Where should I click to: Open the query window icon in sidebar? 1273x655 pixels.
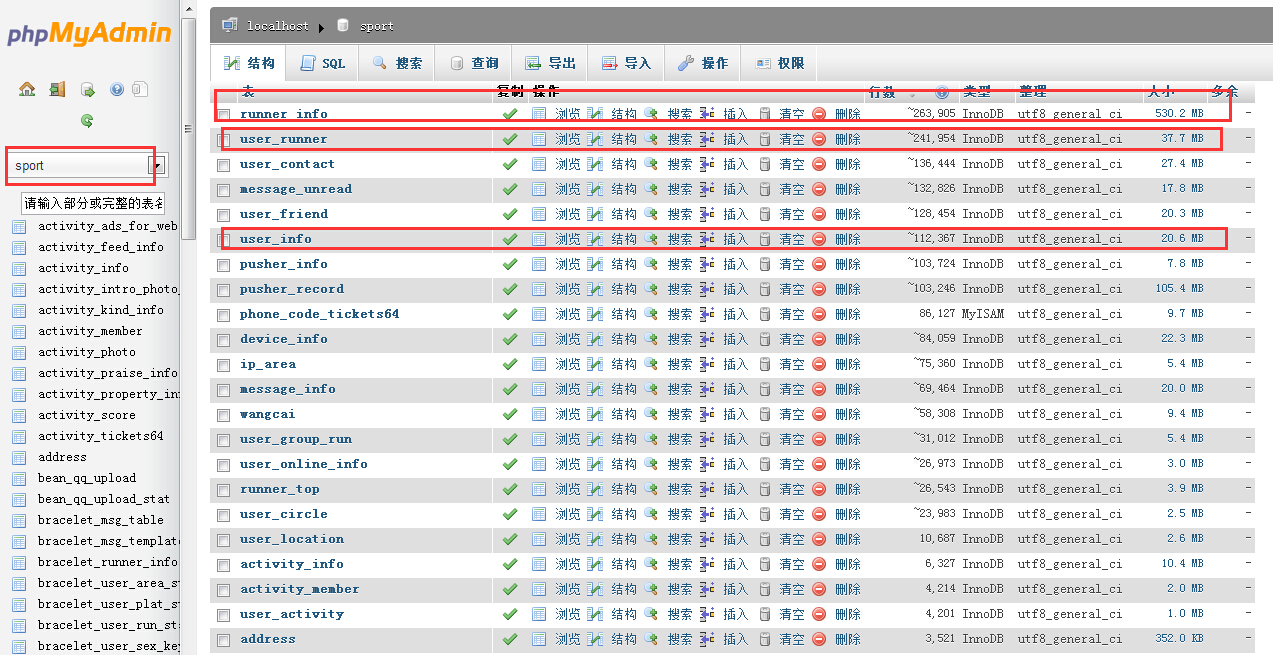pos(87,89)
